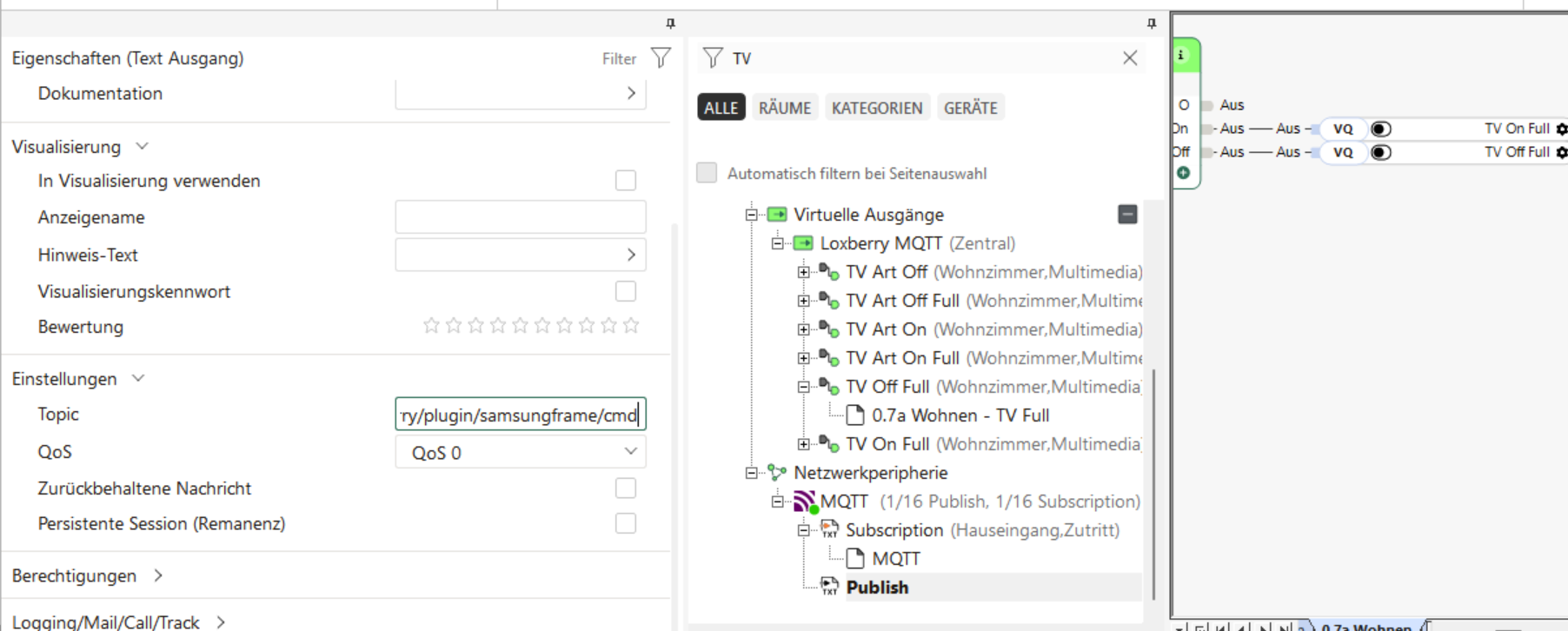Click the Anzeigename input field
This screenshot has width=1568, height=631.
pos(521,217)
